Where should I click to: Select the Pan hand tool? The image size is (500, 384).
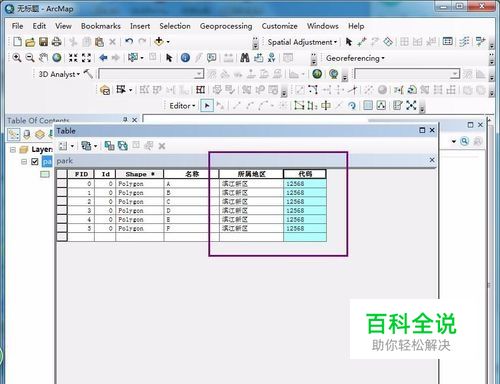point(43,58)
